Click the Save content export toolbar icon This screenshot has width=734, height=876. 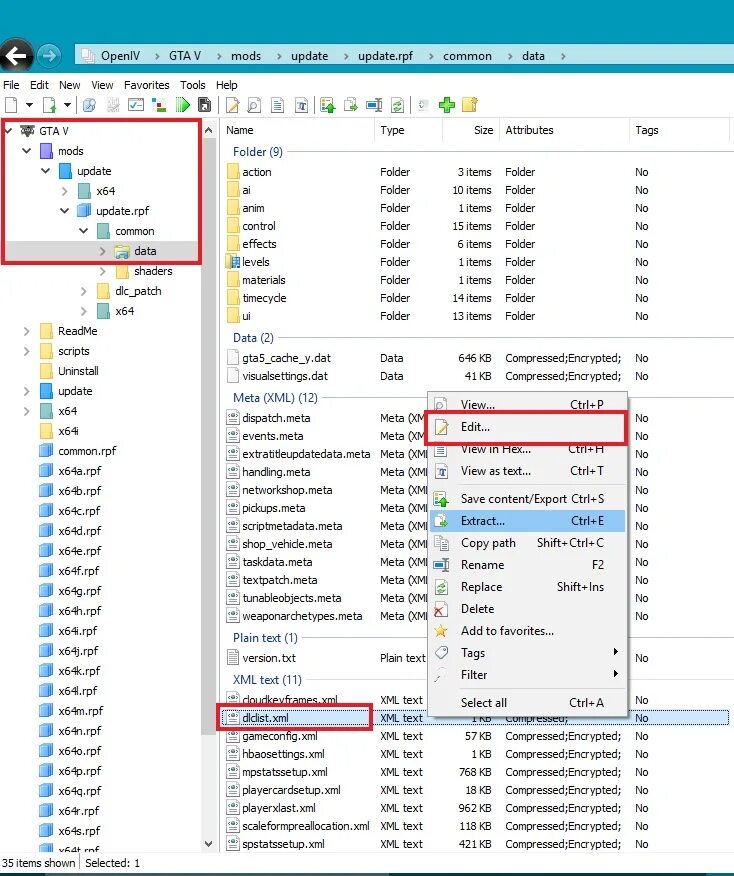[x=328, y=105]
